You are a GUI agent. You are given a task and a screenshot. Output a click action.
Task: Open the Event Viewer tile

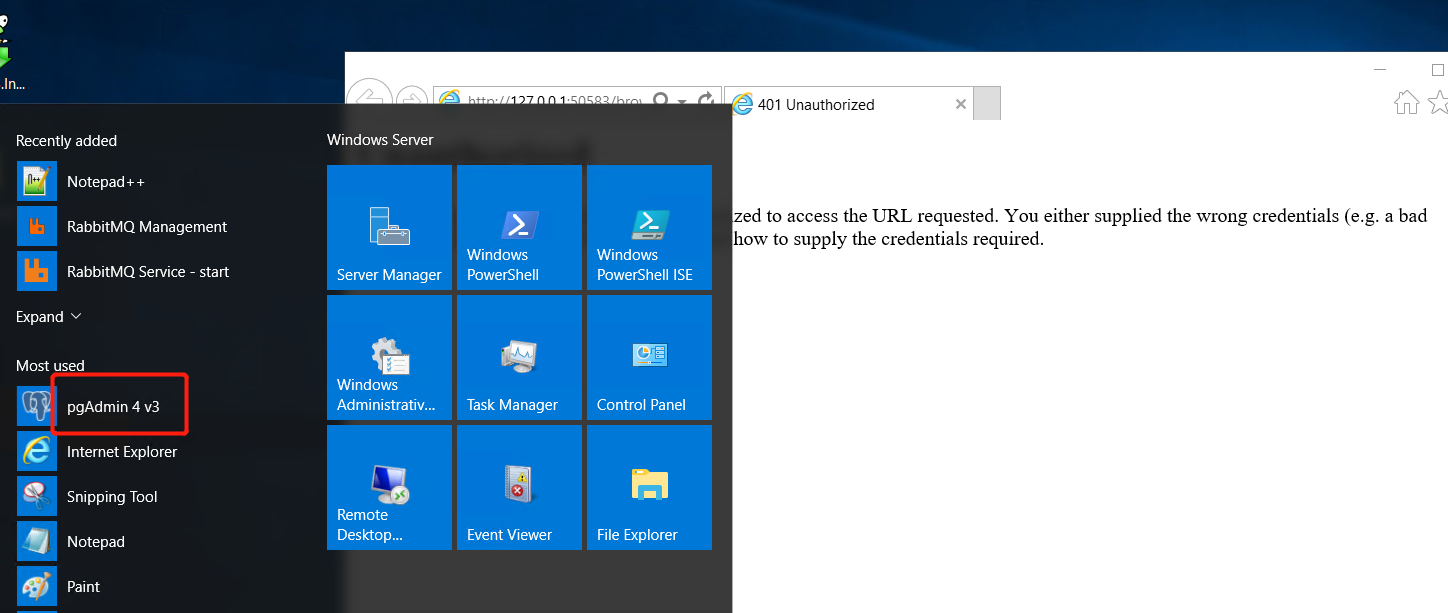519,488
